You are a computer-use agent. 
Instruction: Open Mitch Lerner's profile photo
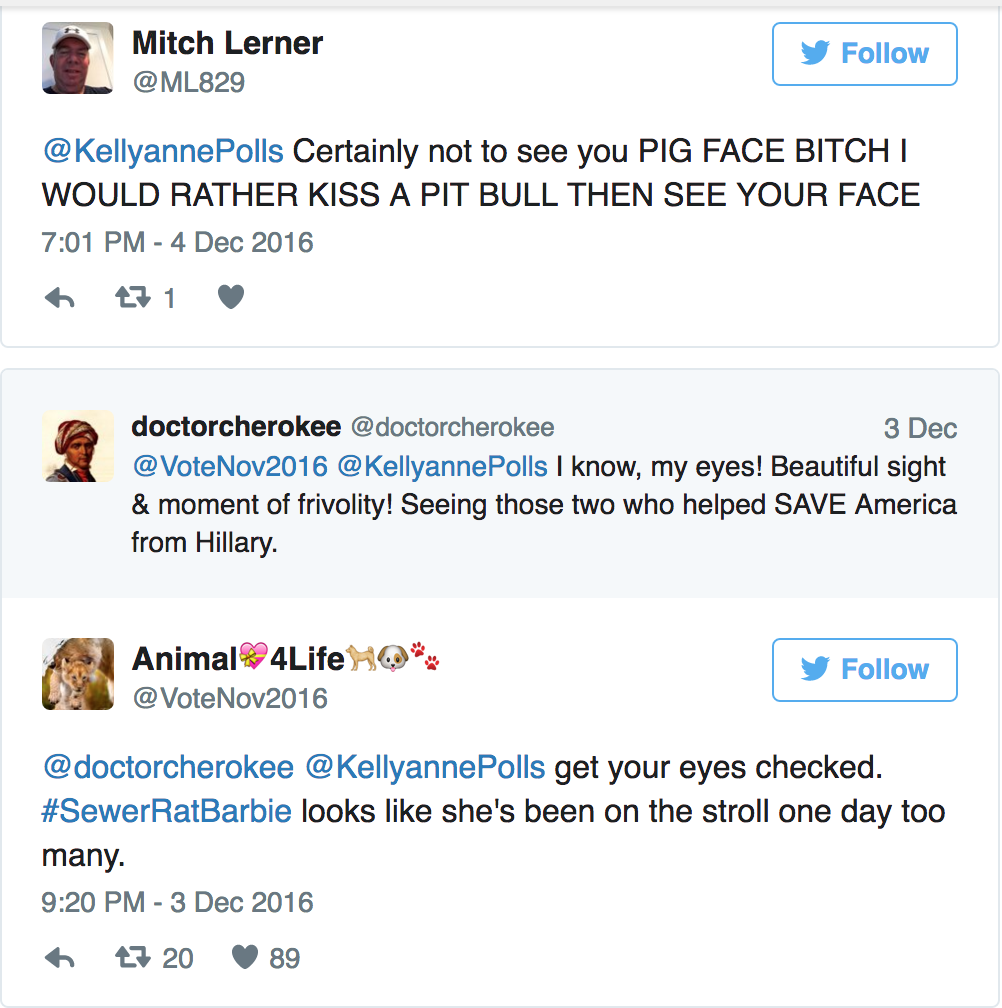(x=78, y=58)
